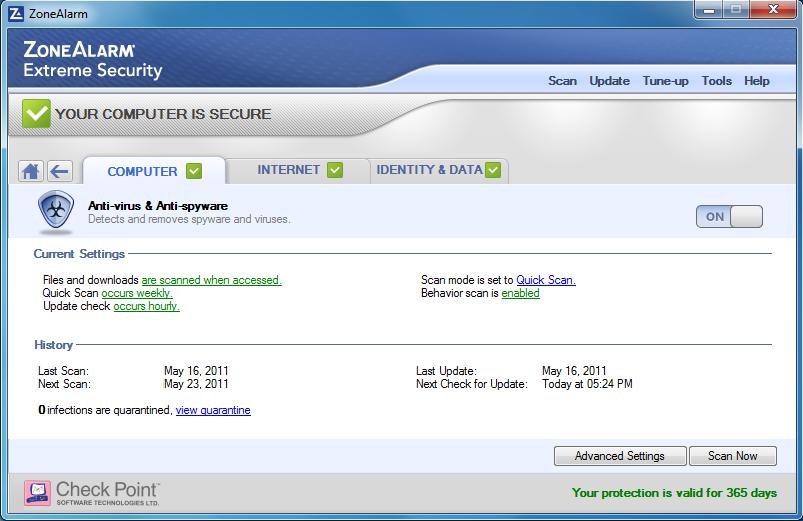Click Behavior scan 'enabled' link

coord(520,293)
